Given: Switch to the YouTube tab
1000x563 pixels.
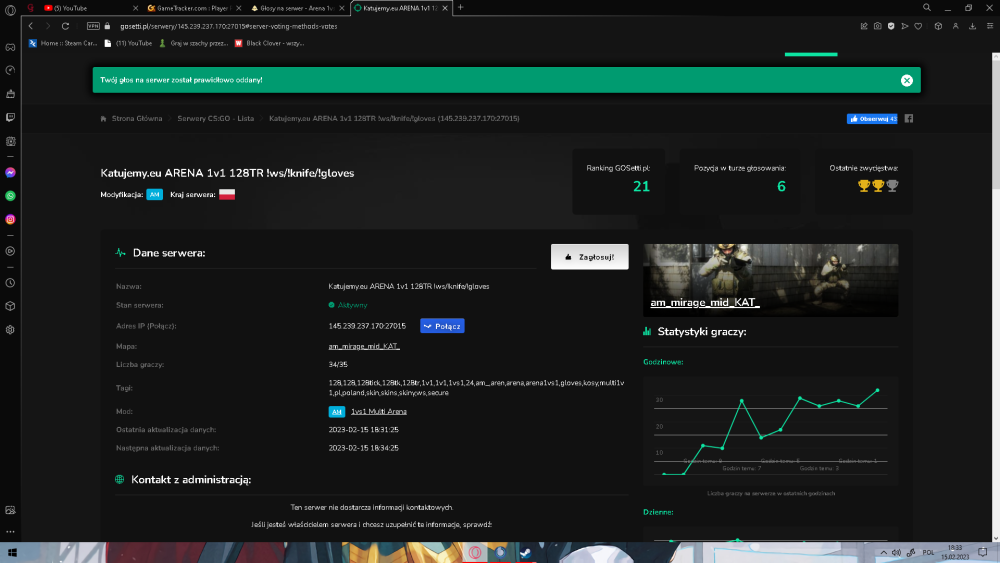Looking at the screenshot, I should [89, 8].
